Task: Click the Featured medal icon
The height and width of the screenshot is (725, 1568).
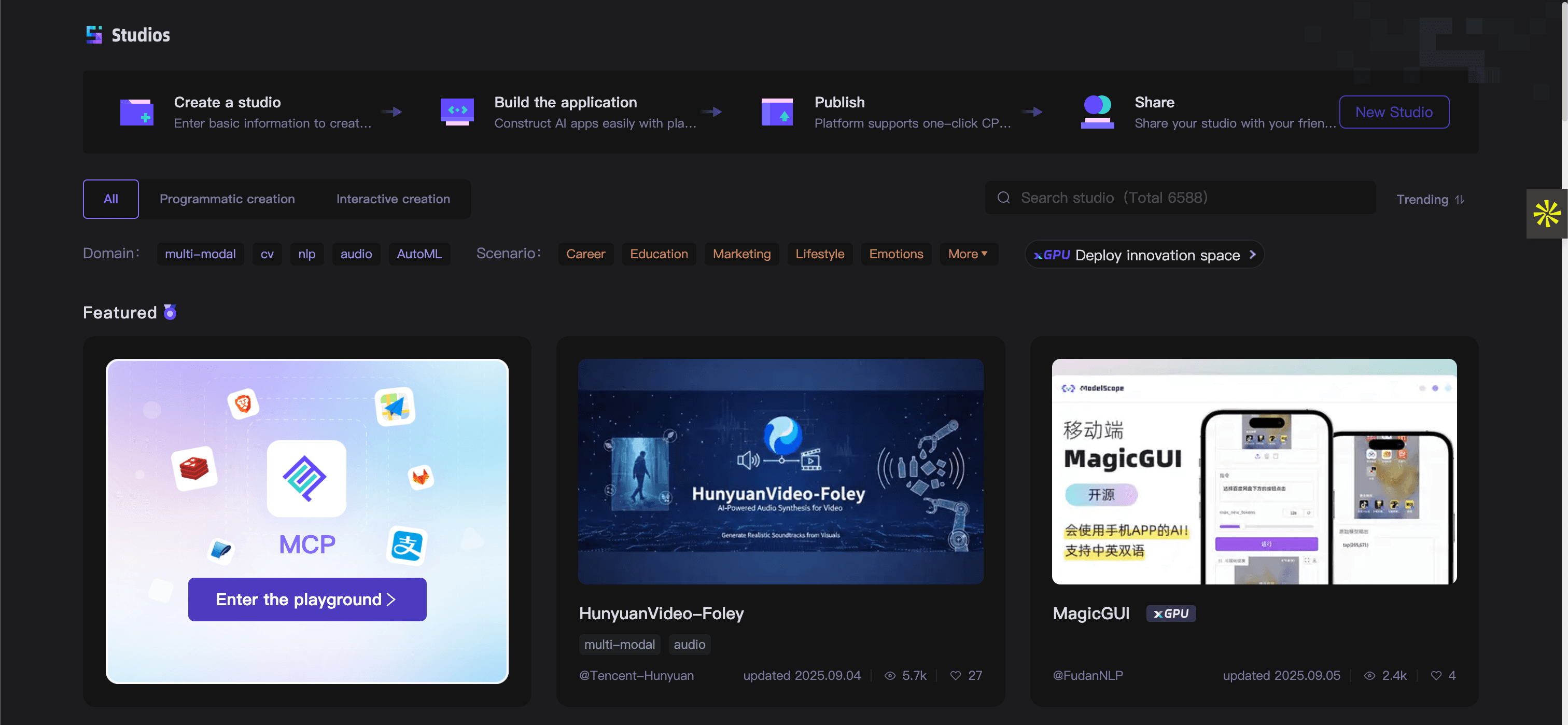Action: pos(171,312)
